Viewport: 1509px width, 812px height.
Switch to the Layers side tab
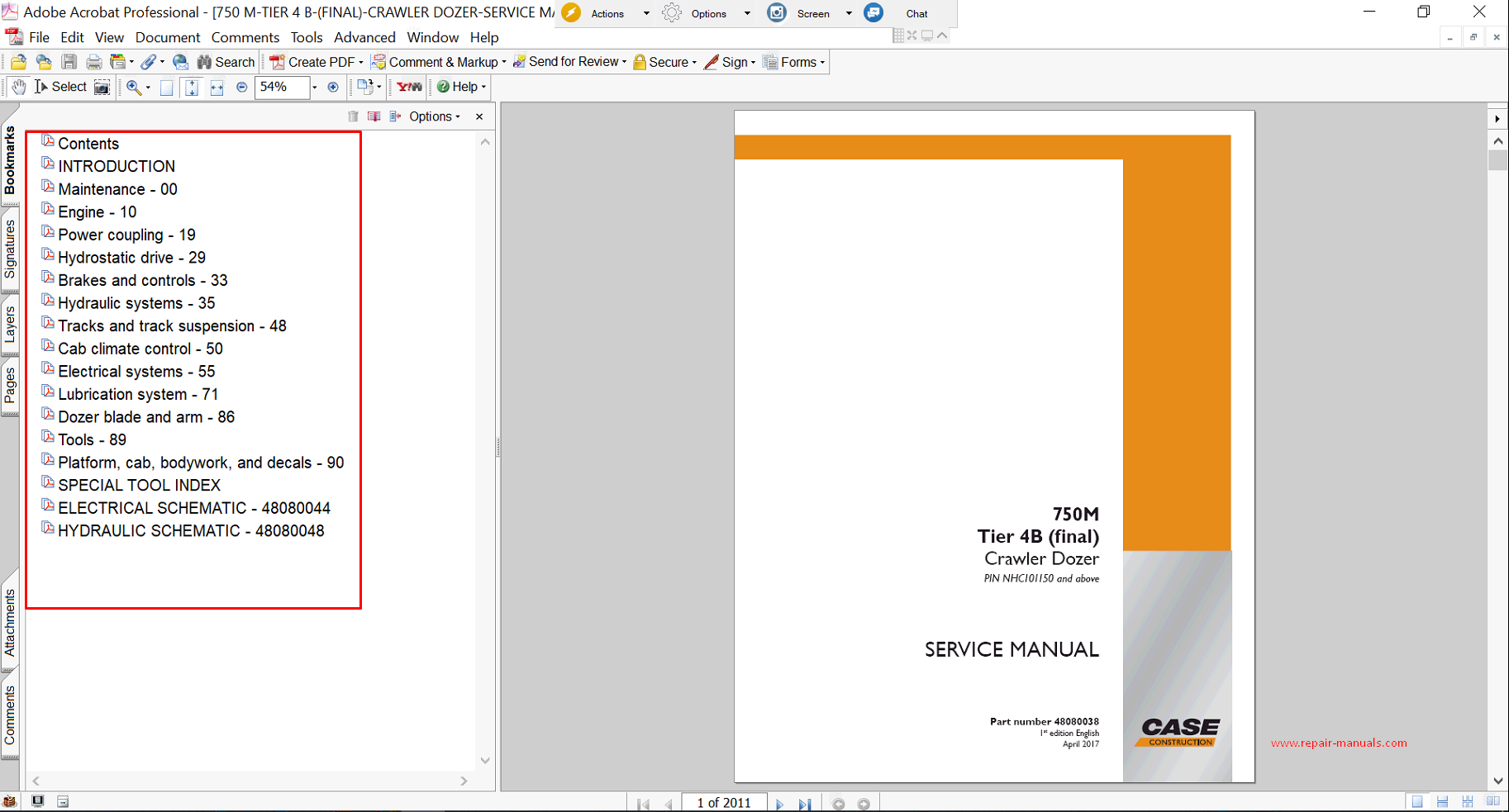(x=10, y=325)
